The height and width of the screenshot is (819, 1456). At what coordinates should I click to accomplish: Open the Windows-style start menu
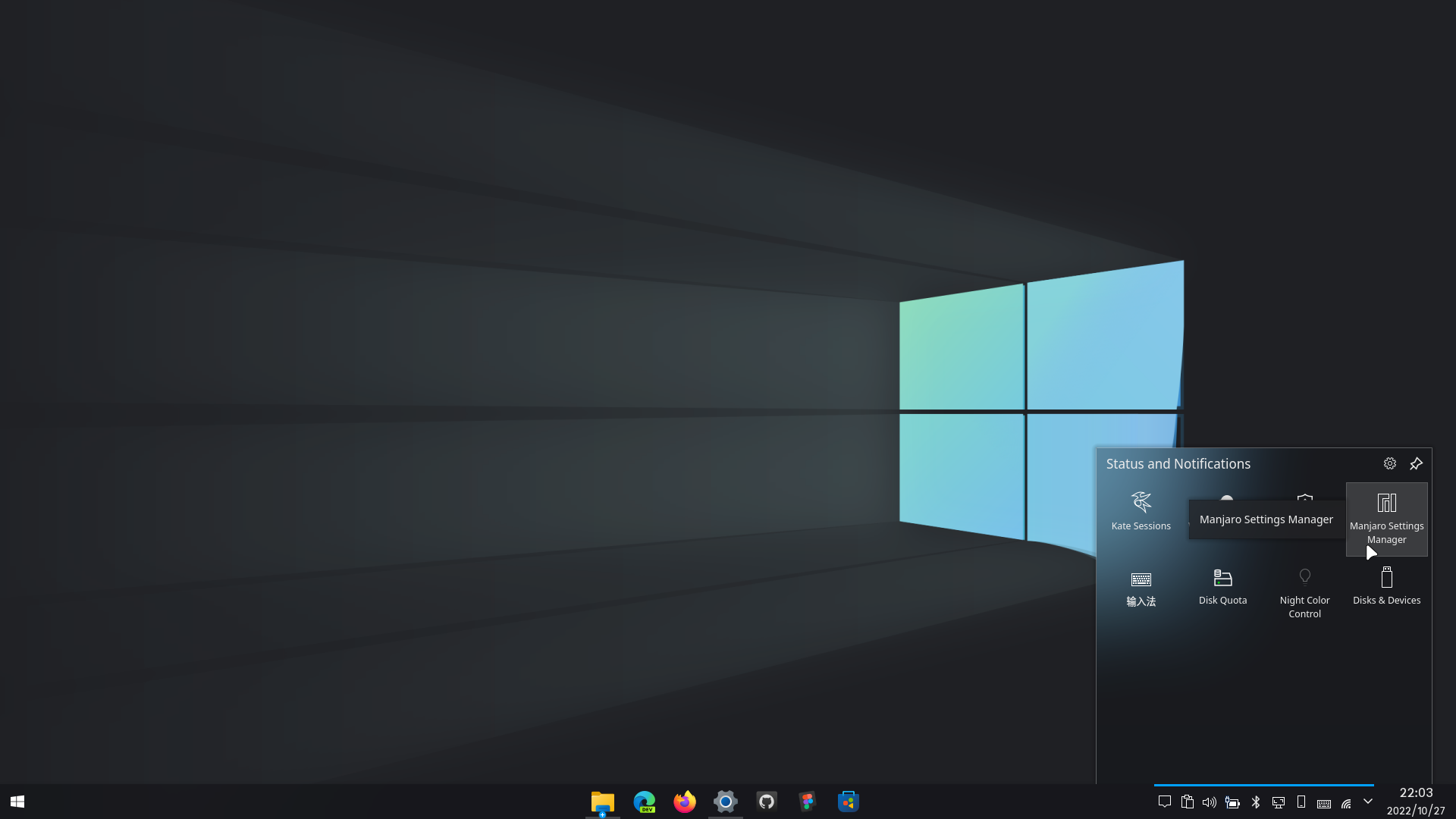(x=17, y=802)
